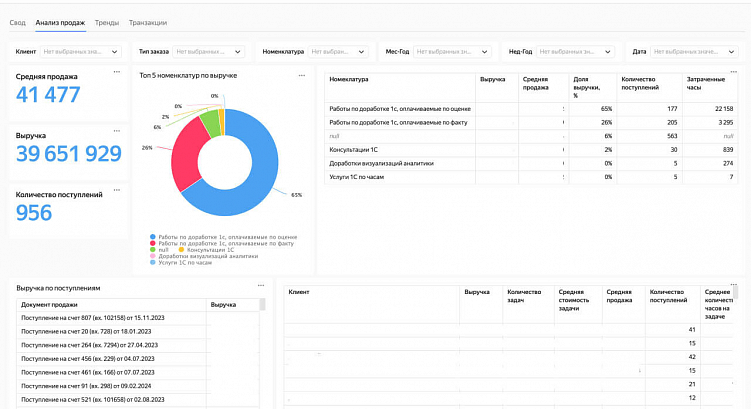
Task: Click the 956 receipts indicator value
Action: click(34, 213)
